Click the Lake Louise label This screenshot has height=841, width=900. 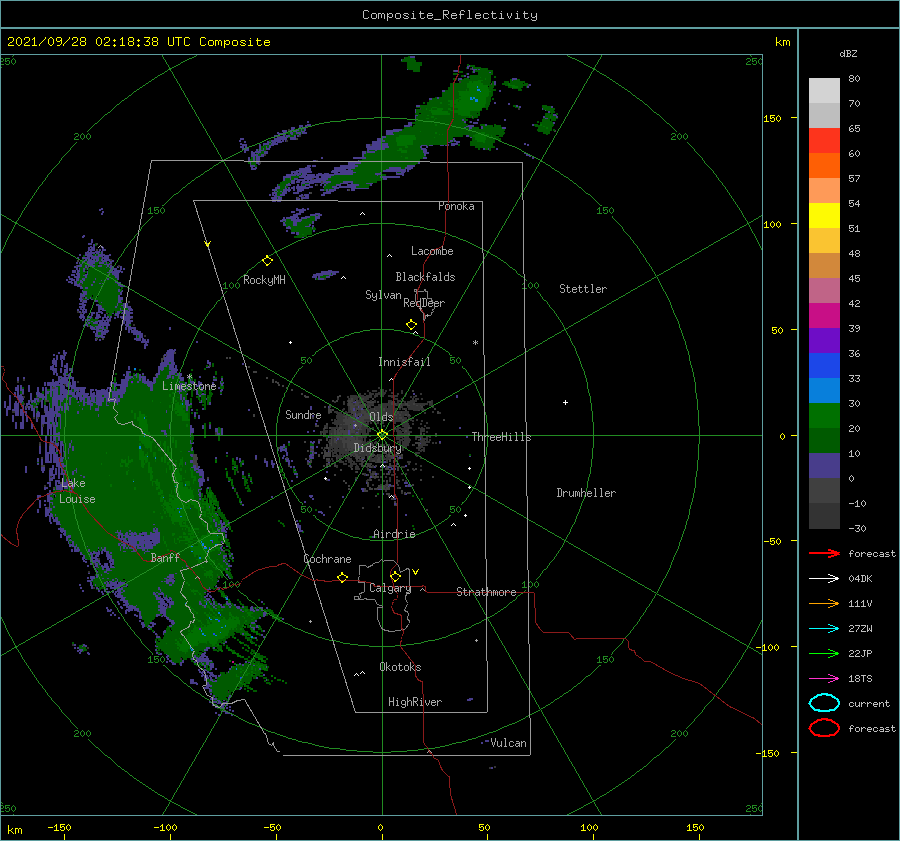pyautogui.click(x=77, y=491)
